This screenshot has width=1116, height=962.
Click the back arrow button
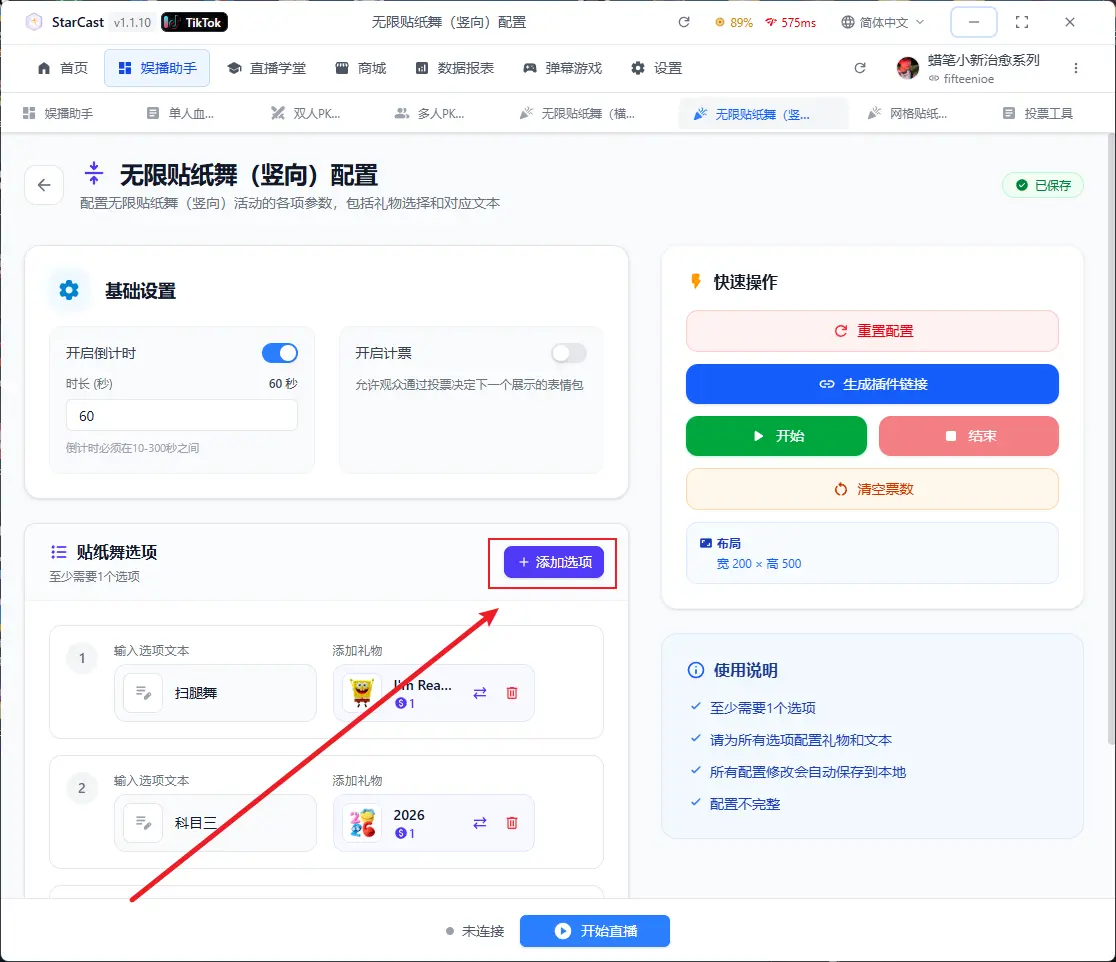(44, 185)
